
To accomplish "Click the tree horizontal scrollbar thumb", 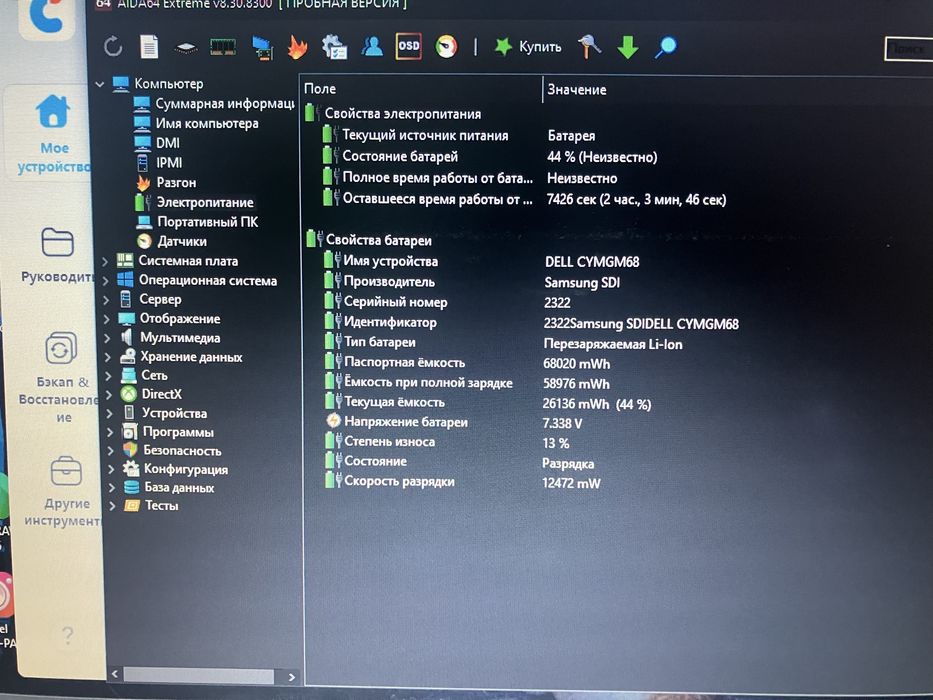I will [x=199, y=676].
